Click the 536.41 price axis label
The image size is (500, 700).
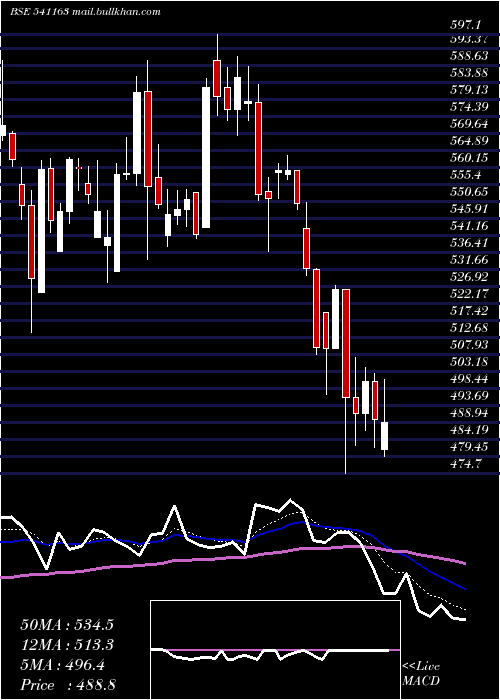coord(468,242)
